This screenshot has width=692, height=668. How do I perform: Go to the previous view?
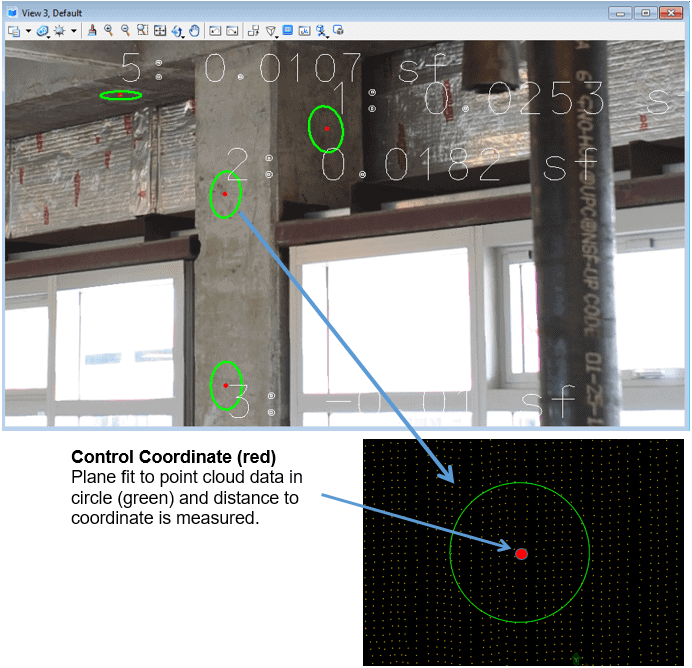point(214,31)
